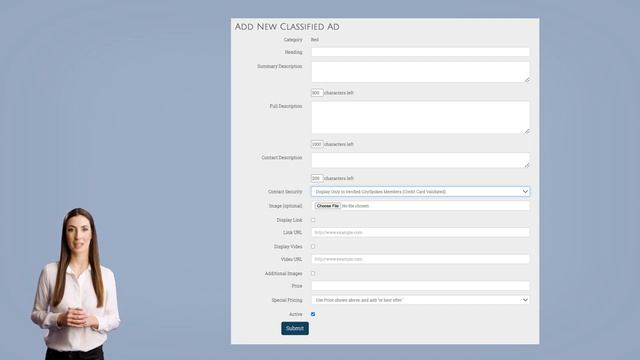
Task: Expand the Special Pricing dropdown
Action: pos(420,300)
